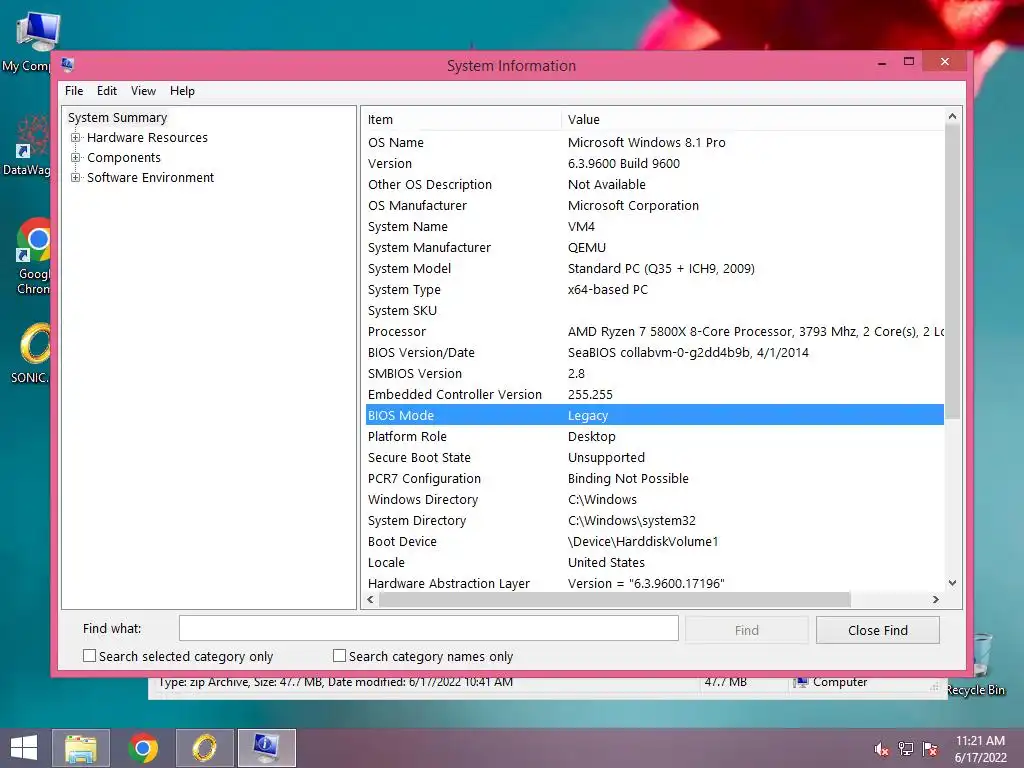Select the Windows Directory row

[654, 500]
